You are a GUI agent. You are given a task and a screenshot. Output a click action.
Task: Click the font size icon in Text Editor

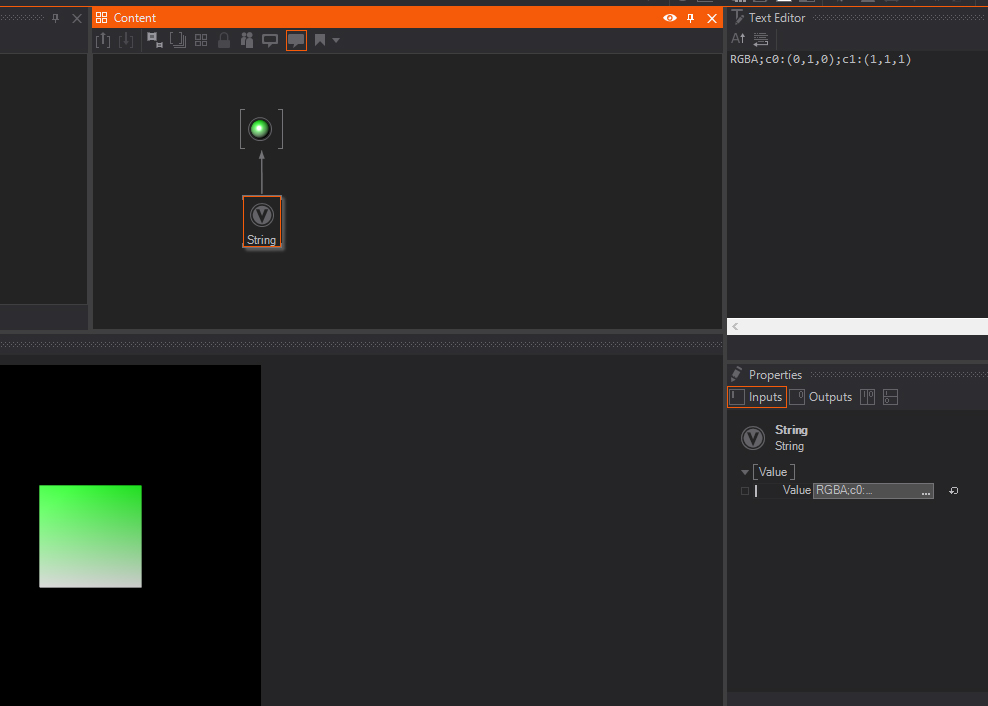(738, 39)
